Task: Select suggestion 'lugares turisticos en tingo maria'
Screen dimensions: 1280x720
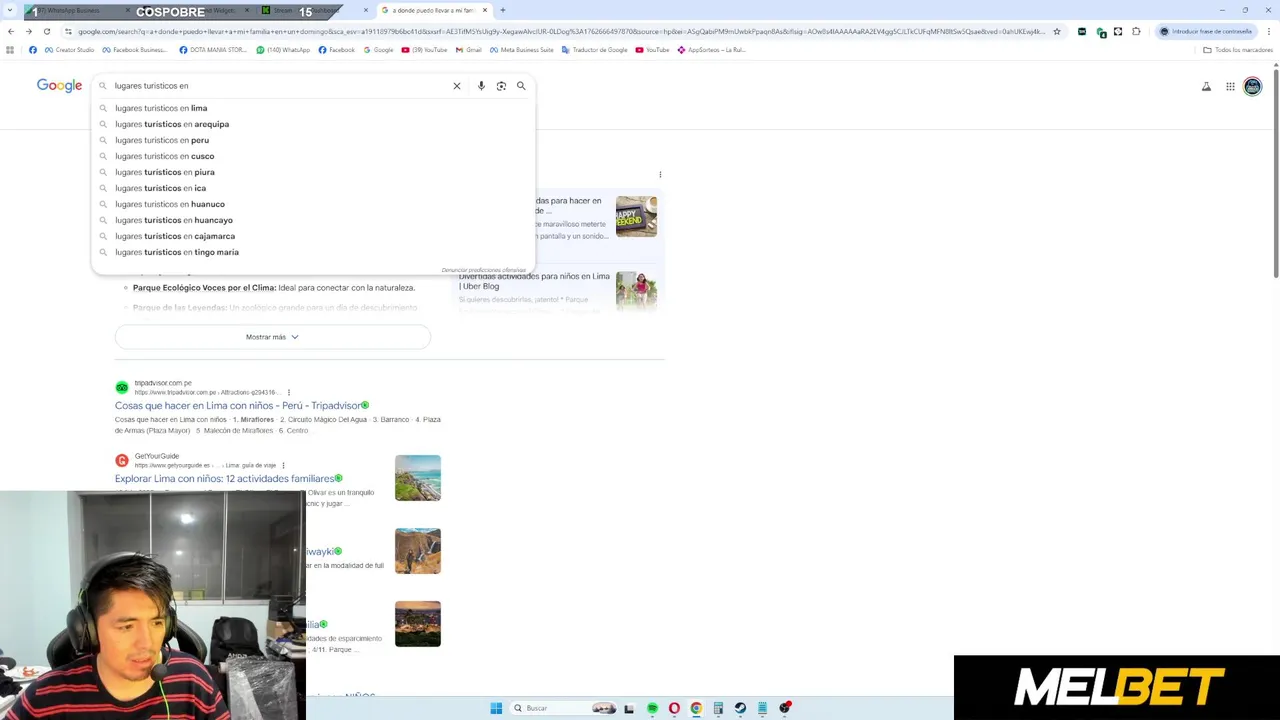Action: [x=313, y=252]
